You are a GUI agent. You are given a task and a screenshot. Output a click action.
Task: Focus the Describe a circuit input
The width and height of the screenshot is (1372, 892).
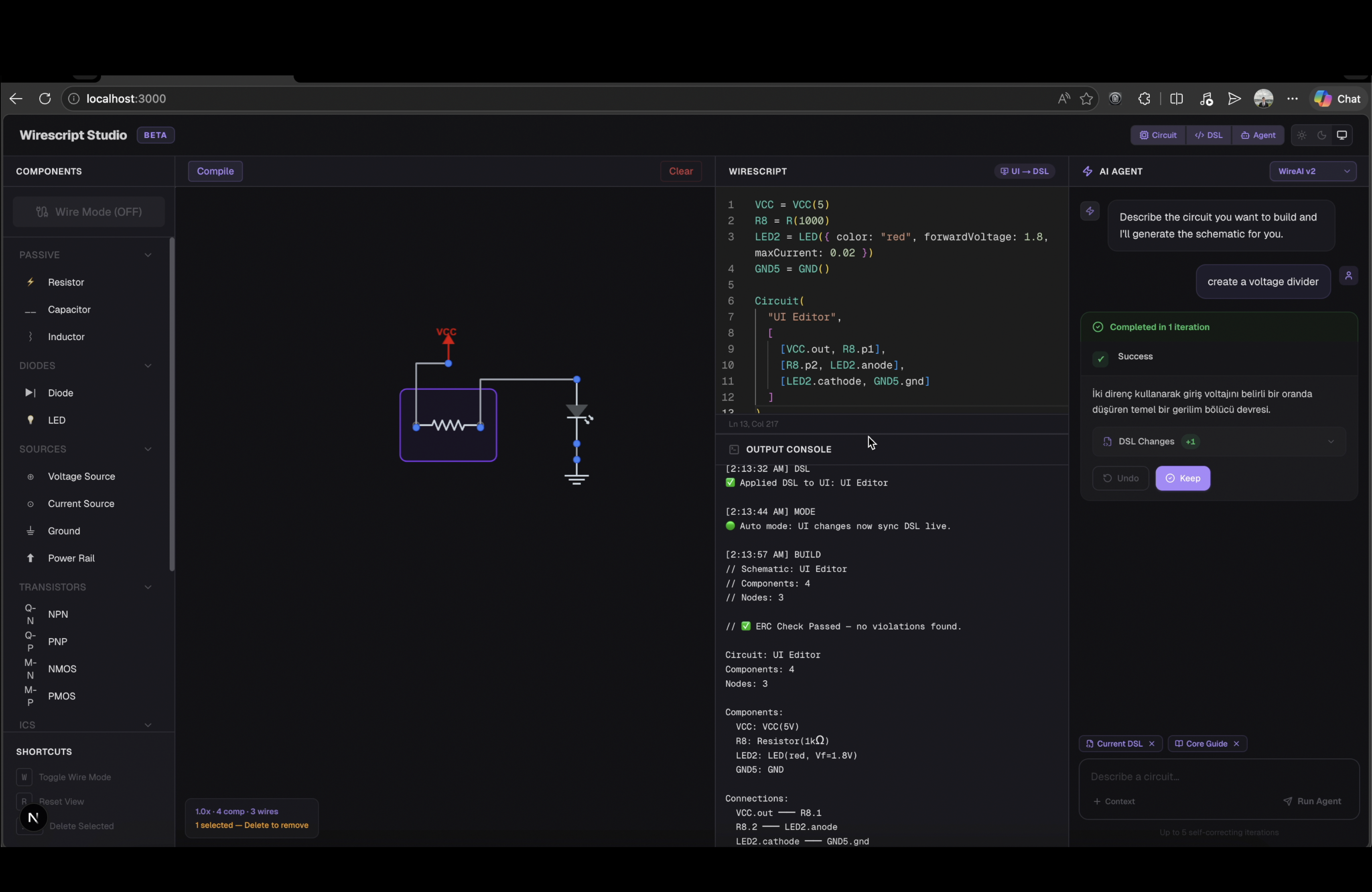click(x=1218, y=777)
